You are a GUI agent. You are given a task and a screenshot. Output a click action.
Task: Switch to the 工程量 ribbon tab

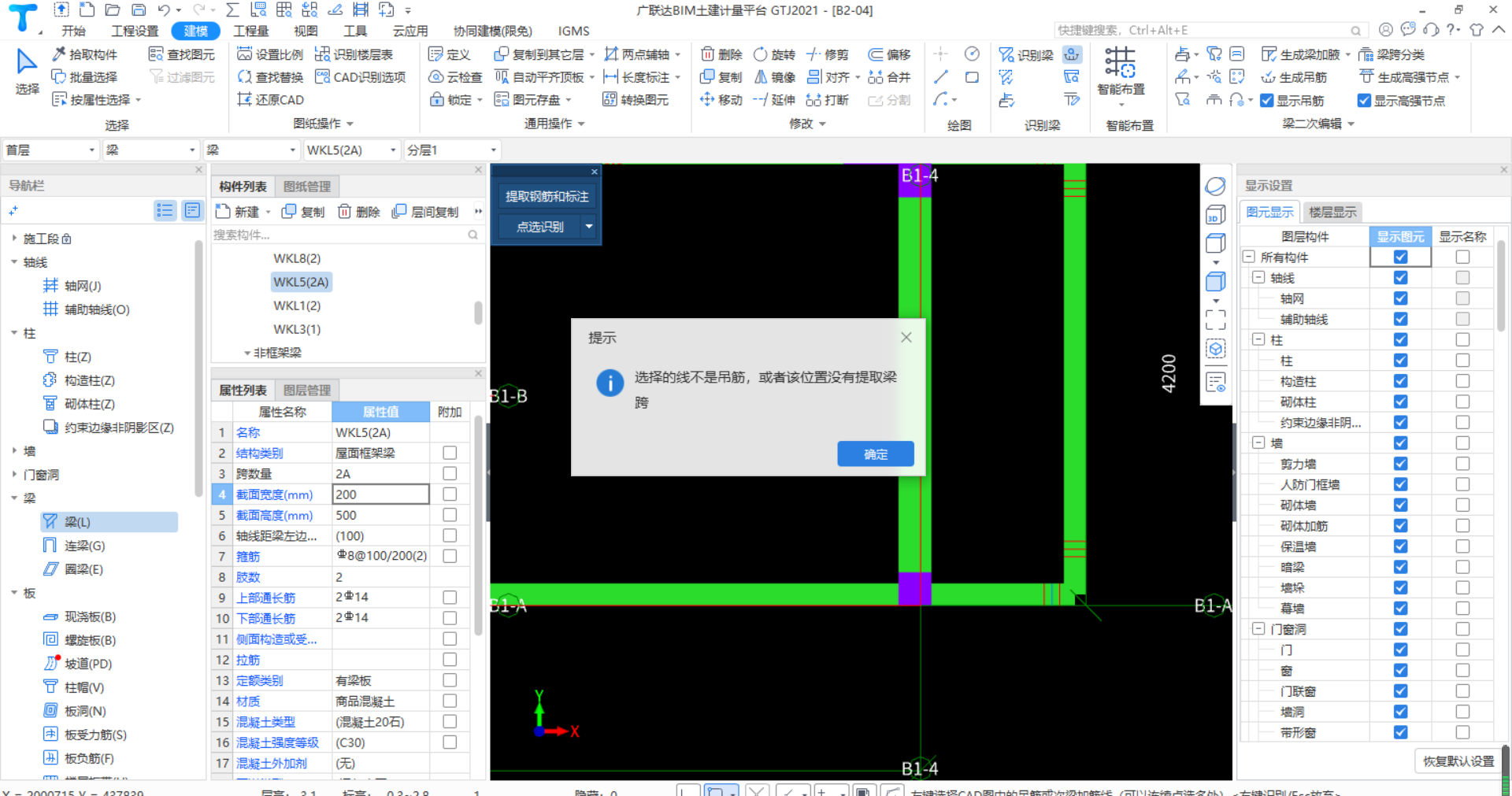251,31
